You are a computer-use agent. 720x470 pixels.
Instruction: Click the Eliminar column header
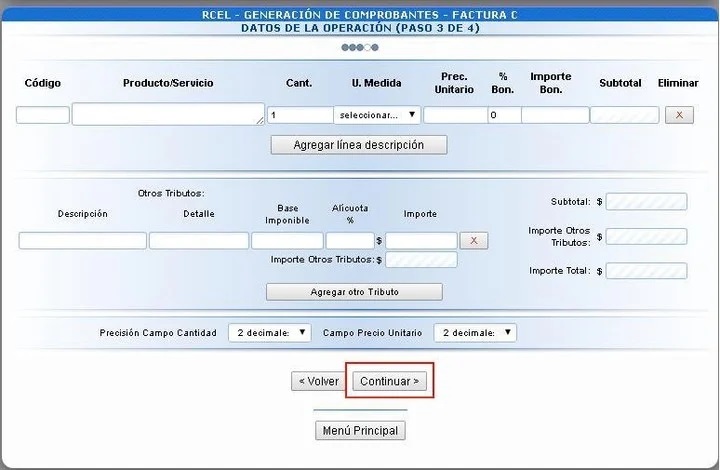(678, 83)
